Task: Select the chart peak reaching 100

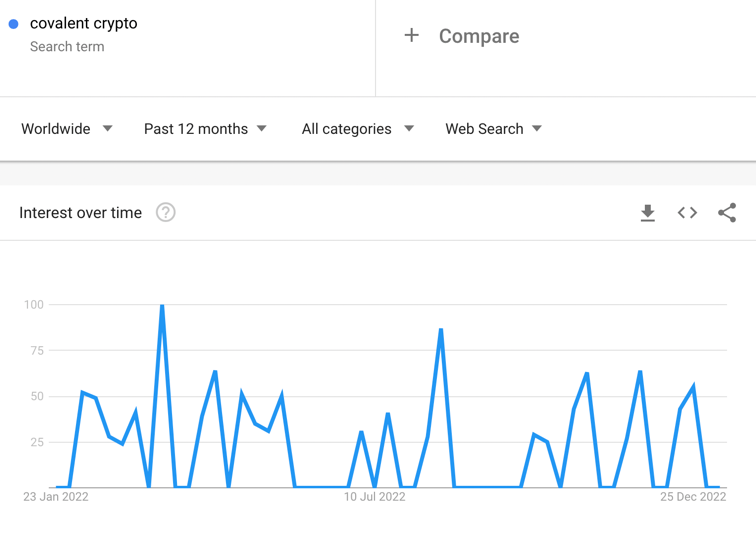Action: tap(162, 305)
